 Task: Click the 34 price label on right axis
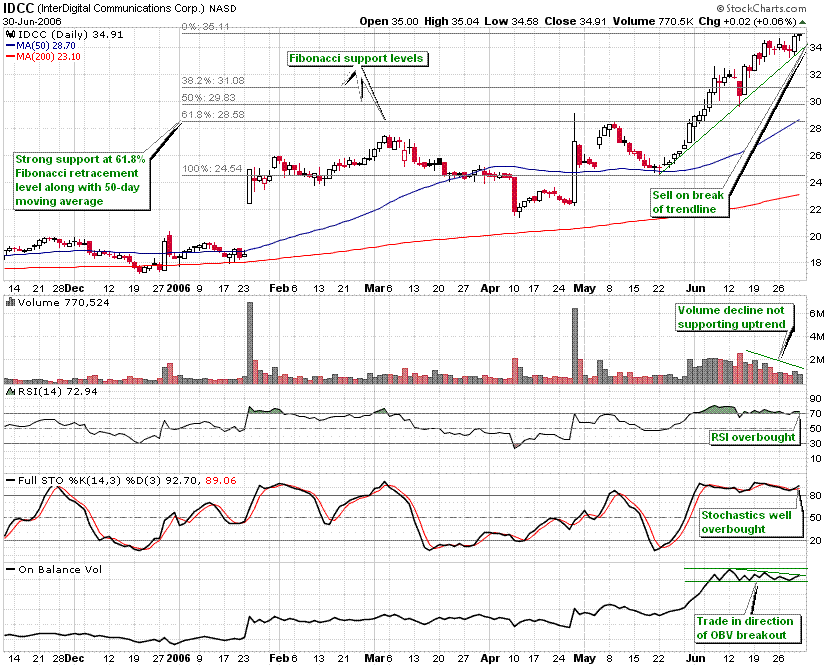point(815,48)
